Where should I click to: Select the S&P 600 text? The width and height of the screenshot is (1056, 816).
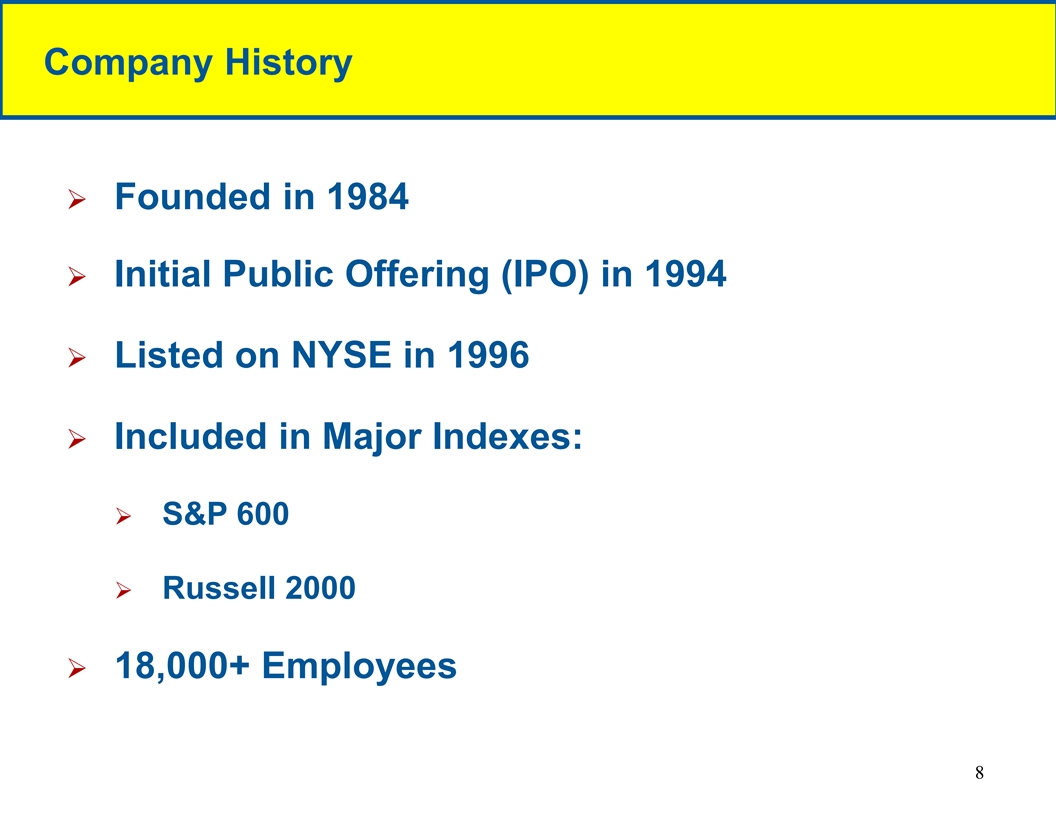pyautogui.click(x=225, y=515)
